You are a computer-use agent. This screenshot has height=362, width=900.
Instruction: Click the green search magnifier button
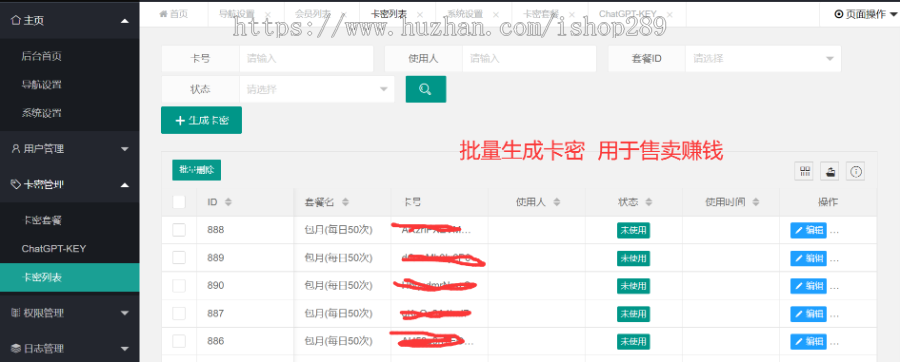tap(425, 89)
